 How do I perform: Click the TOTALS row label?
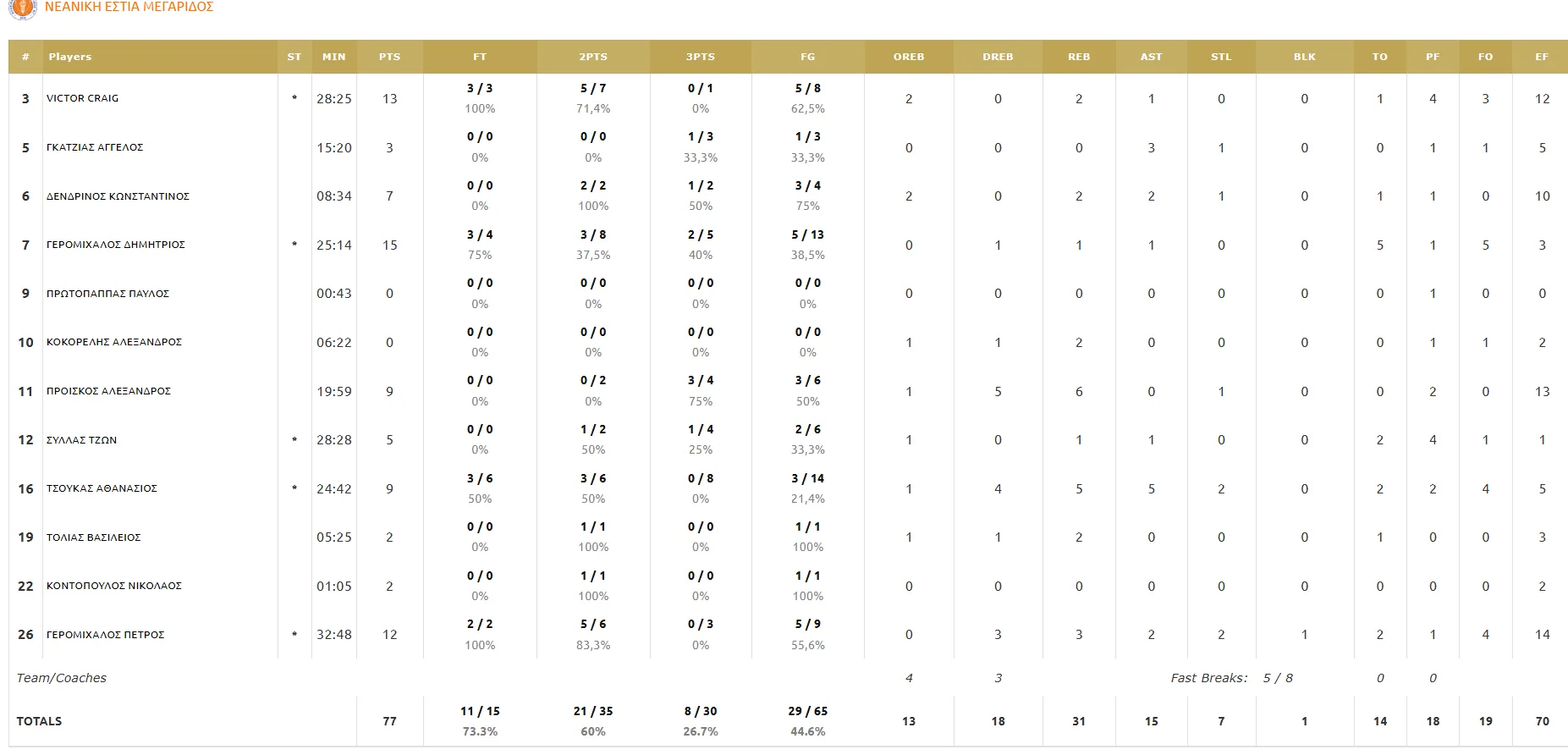coord(39,721)
